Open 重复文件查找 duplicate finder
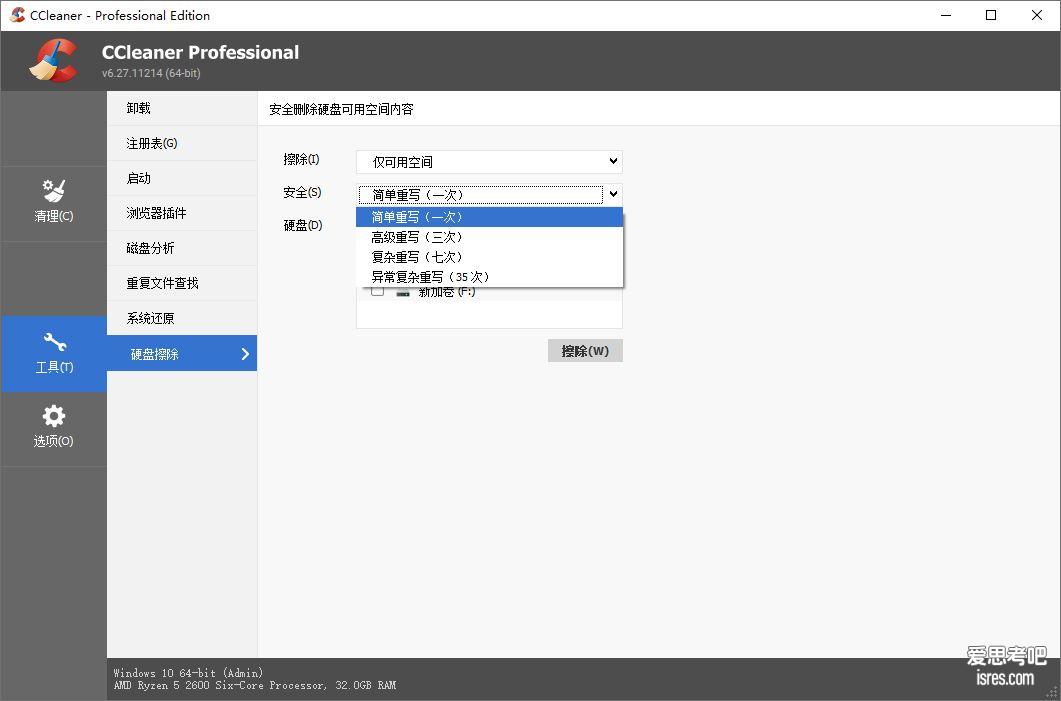Image resolution: width=1061 pixels, height=701 pixels. pyautogui.click(x=182, y=284)
